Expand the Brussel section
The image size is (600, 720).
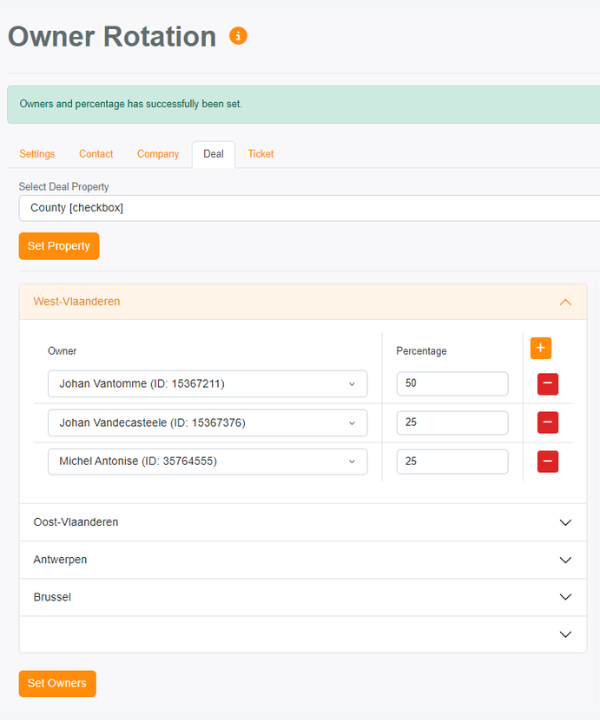[565, 597]
